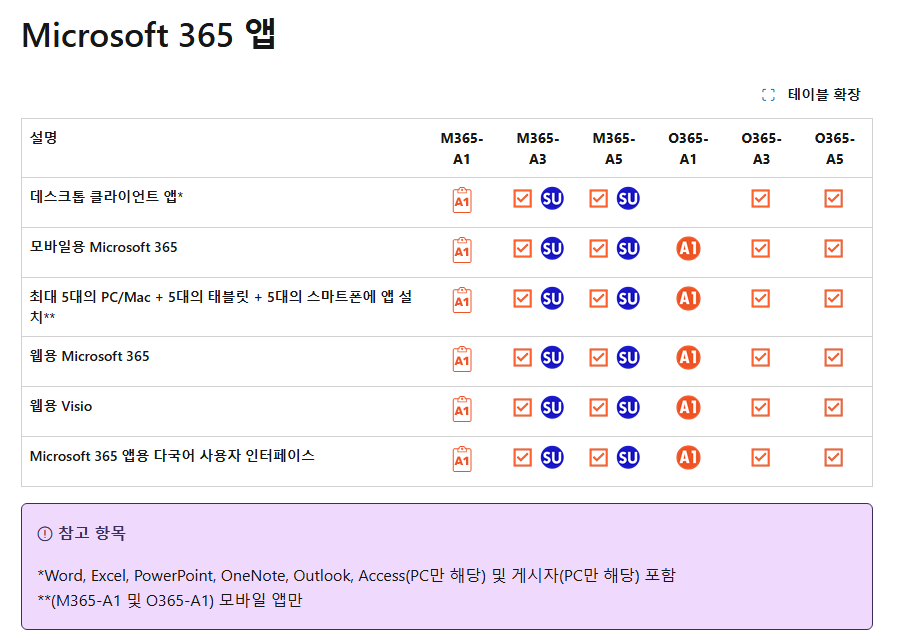Click the M365-A3 SU badge in 다국어 사용자 인터페이스 row
The image size is (899, 640).
pos(552,457)
